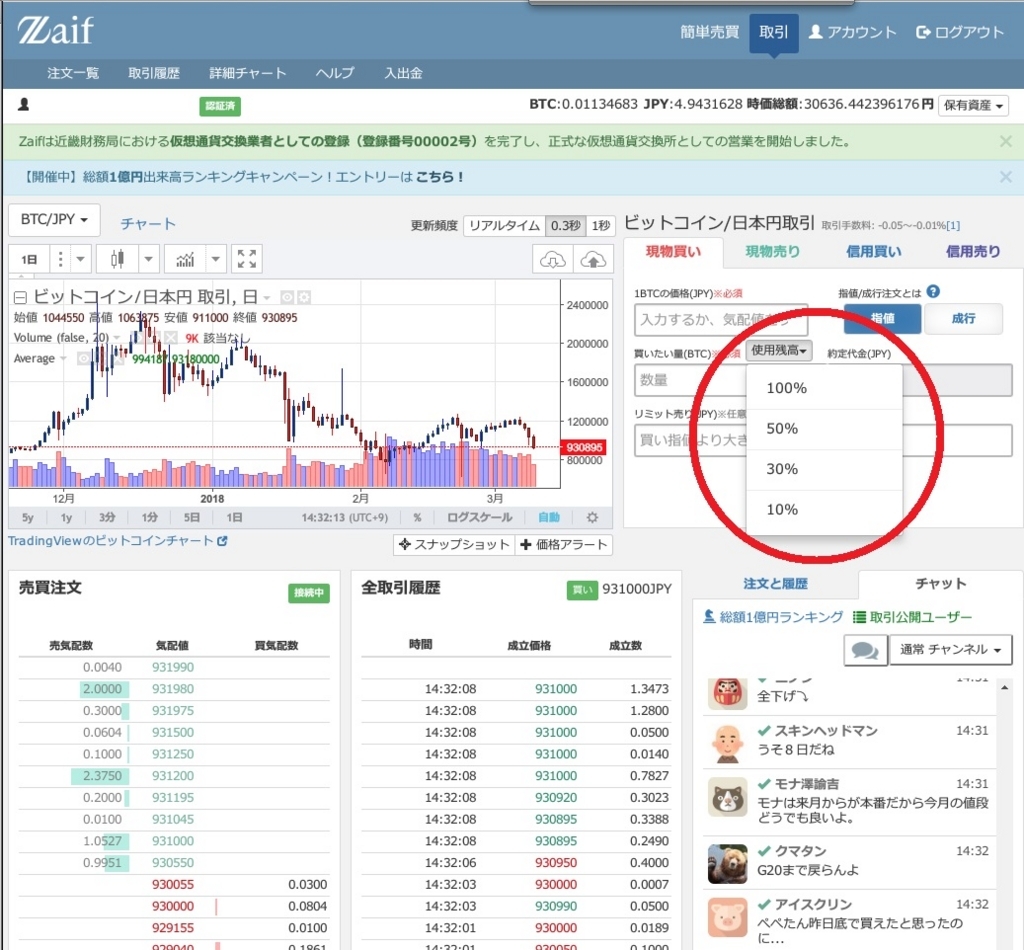The image size is (1024, 950).
Task: Switch to 現物売り tab
Action: tap(773, 252)
